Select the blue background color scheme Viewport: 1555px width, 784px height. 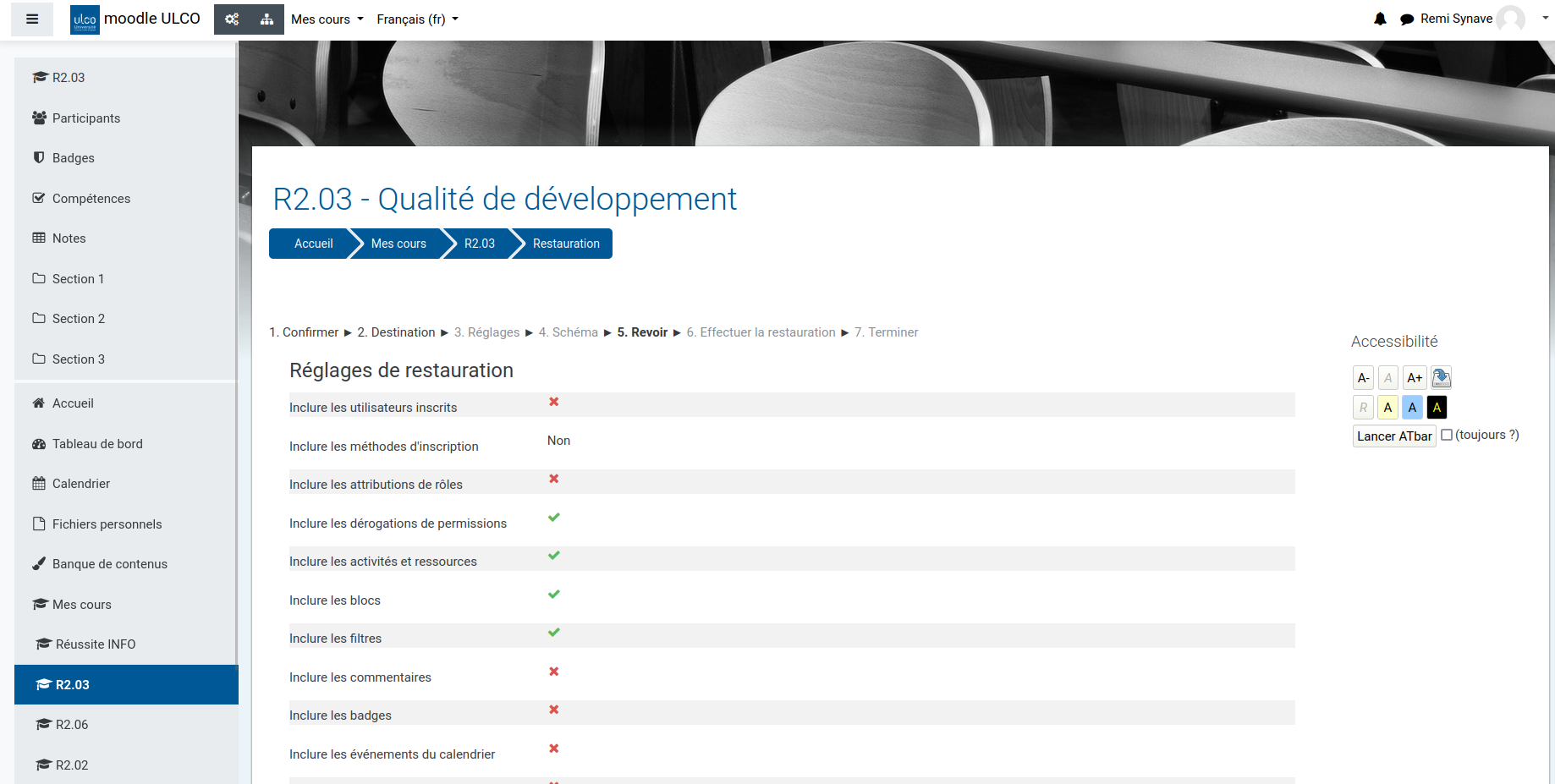coord(1412,408)
